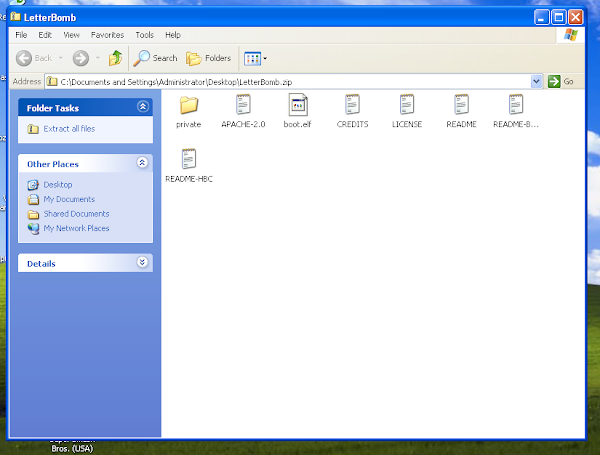The image size is (600, 455).
Task: Open the File menu
Action: 21,35
